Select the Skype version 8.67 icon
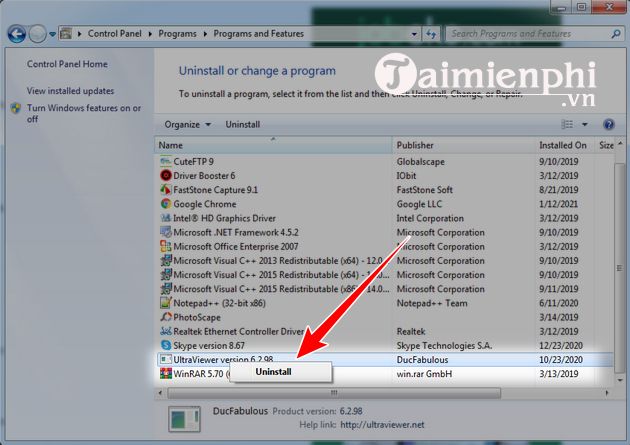The width and height of the screenshot is (630, 445). [x=166, y=345]
